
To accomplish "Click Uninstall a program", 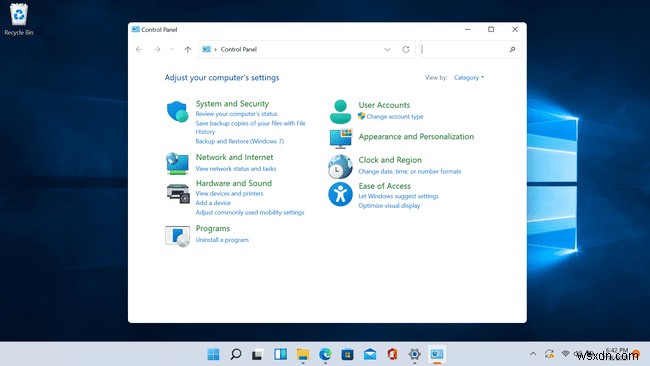I will coord(222,240).
